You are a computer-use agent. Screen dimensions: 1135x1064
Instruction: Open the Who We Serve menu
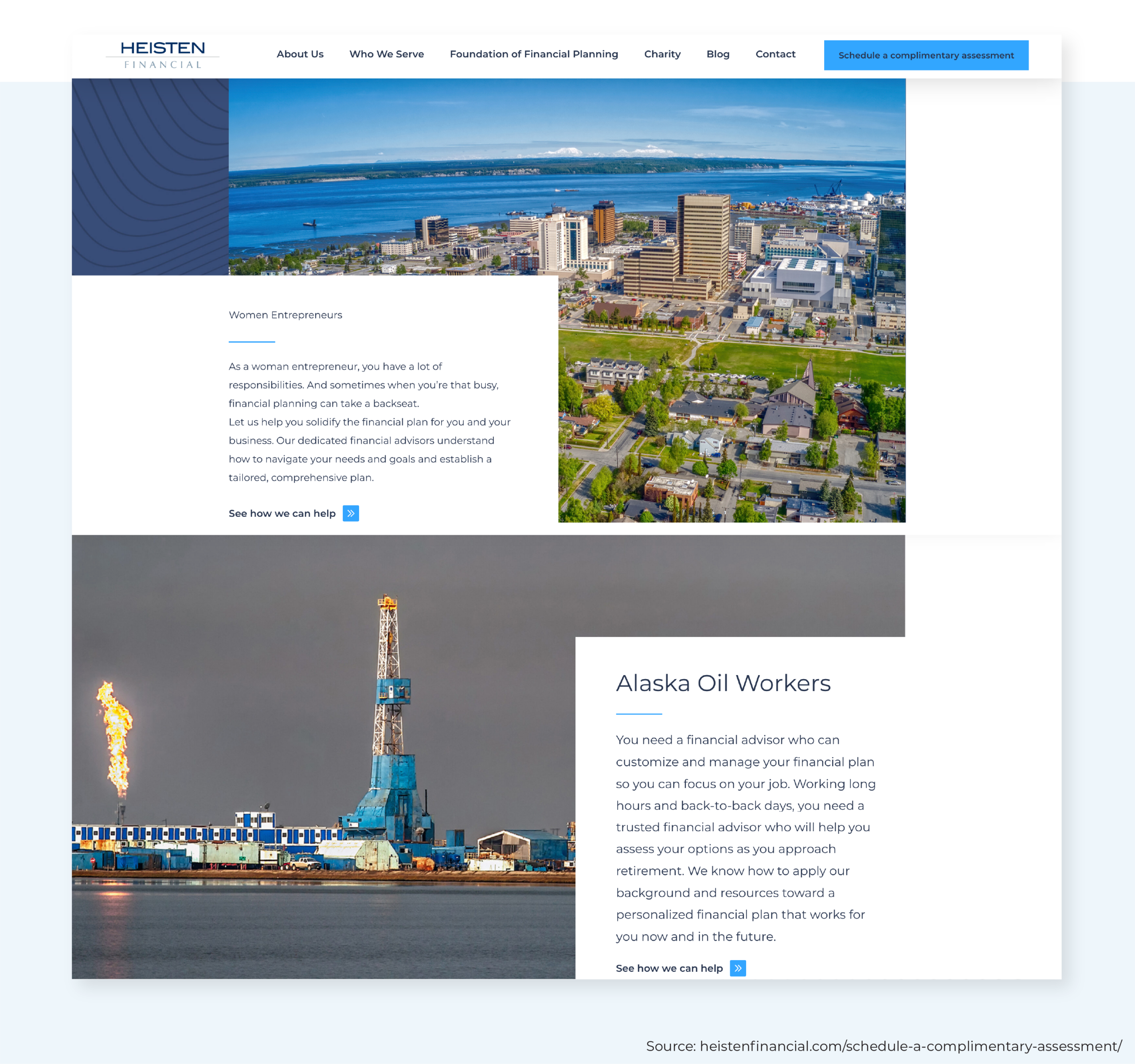point(387,54)
